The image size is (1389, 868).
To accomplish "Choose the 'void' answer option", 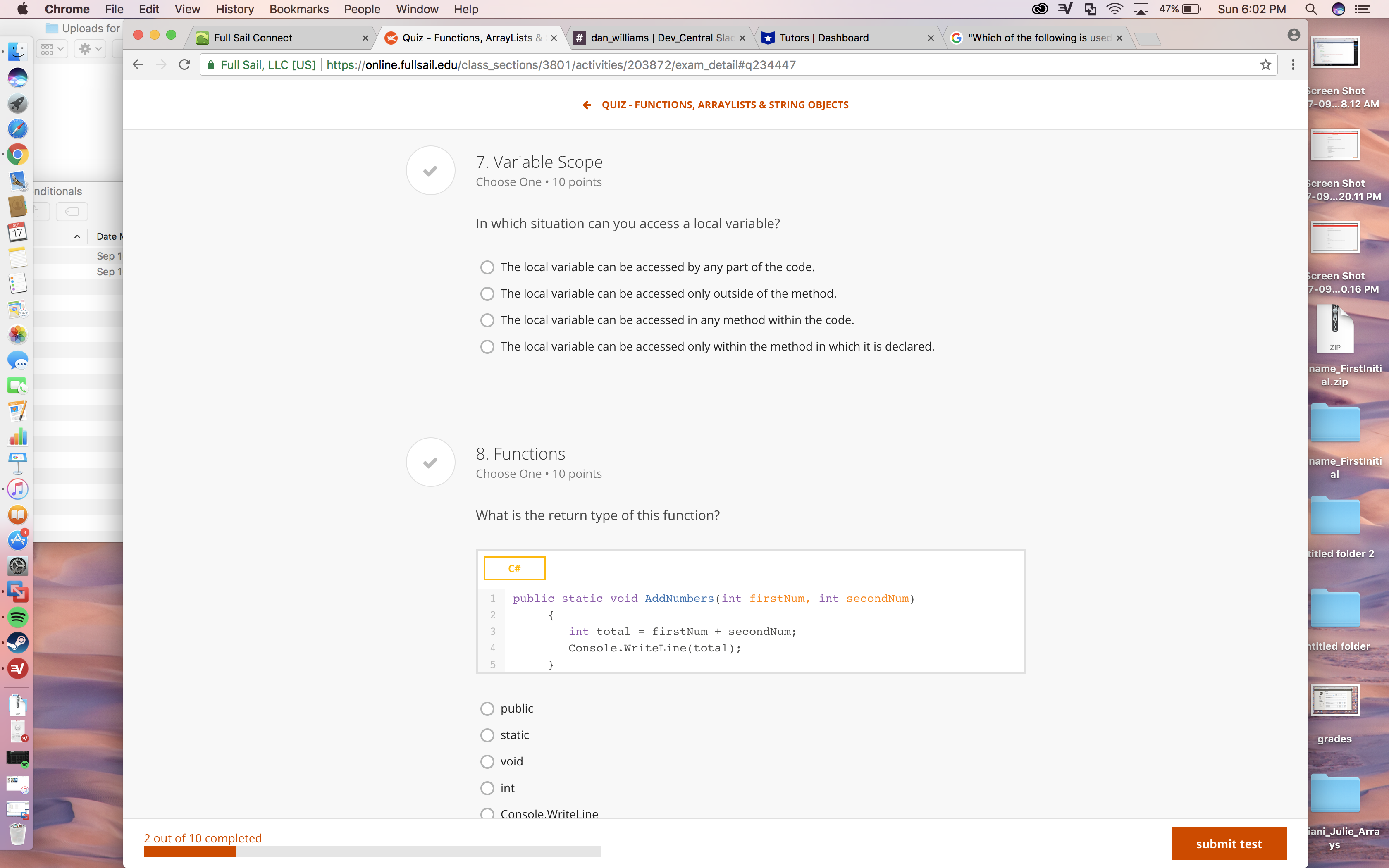I will (x=487, y=762).
